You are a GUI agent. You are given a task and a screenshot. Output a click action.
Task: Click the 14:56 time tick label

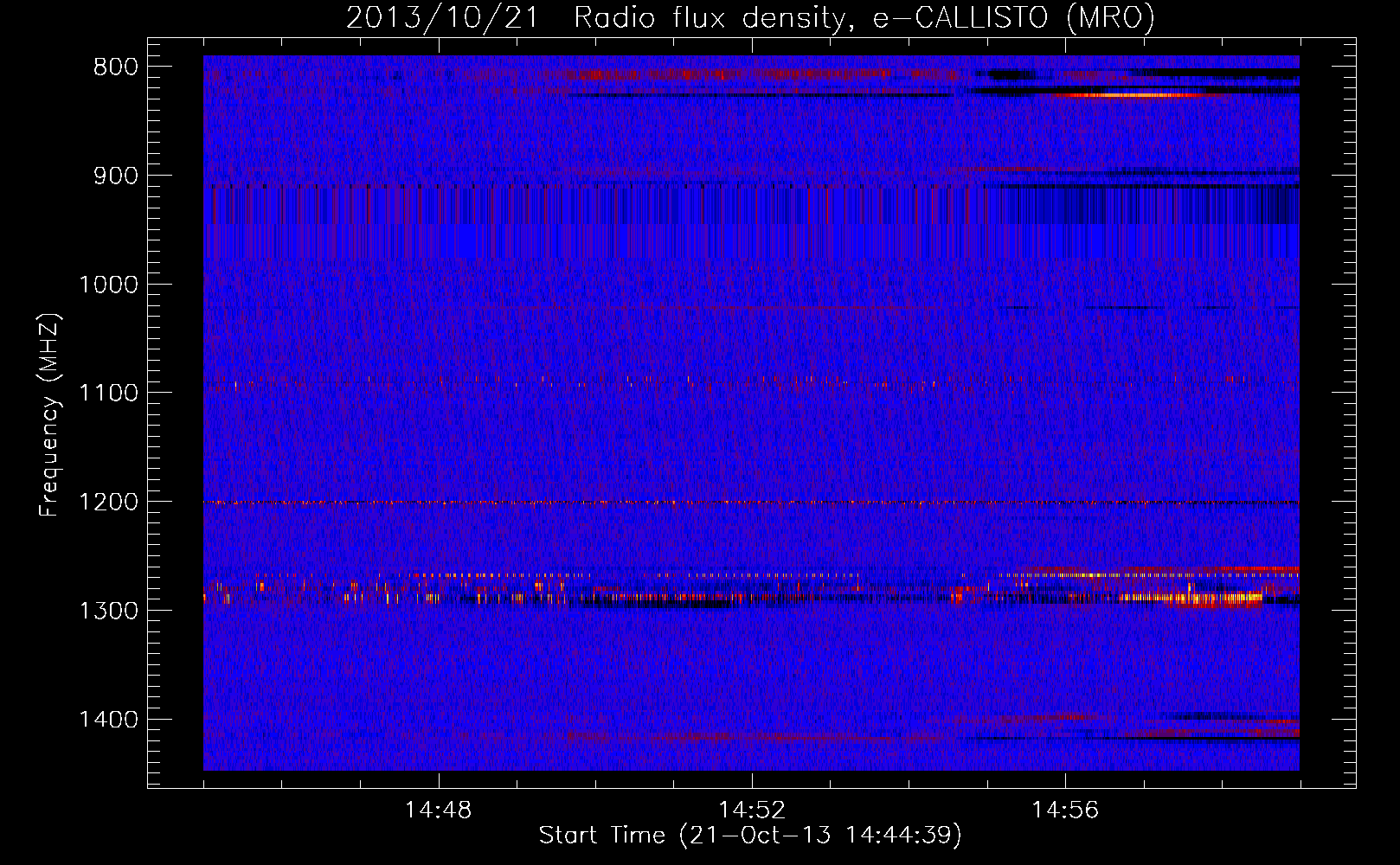[1065, 811]
